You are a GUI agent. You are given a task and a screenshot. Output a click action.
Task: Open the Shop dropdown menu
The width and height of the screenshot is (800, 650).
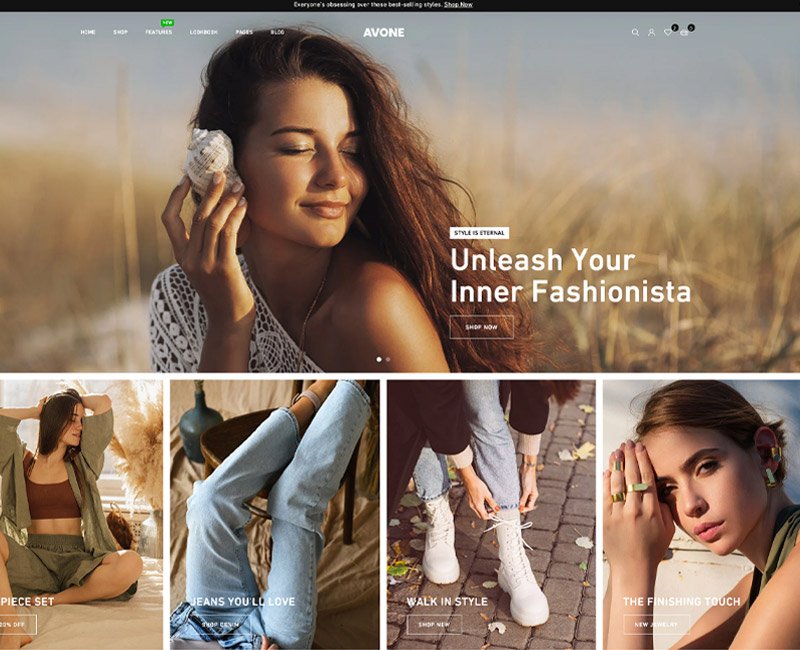(119, 32)
